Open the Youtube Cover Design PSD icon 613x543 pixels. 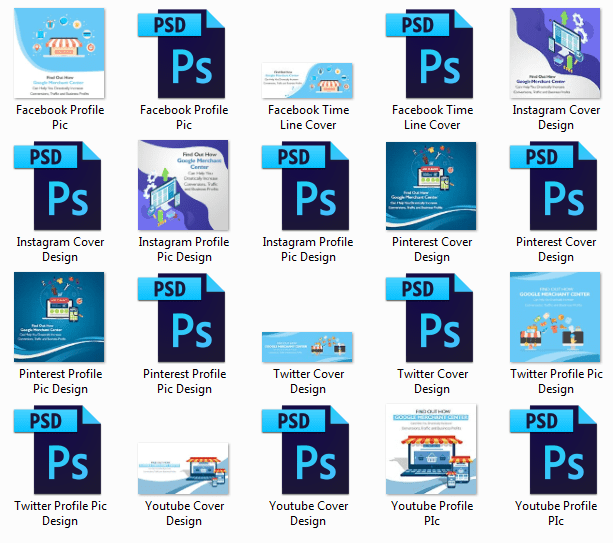click(308, 449)
